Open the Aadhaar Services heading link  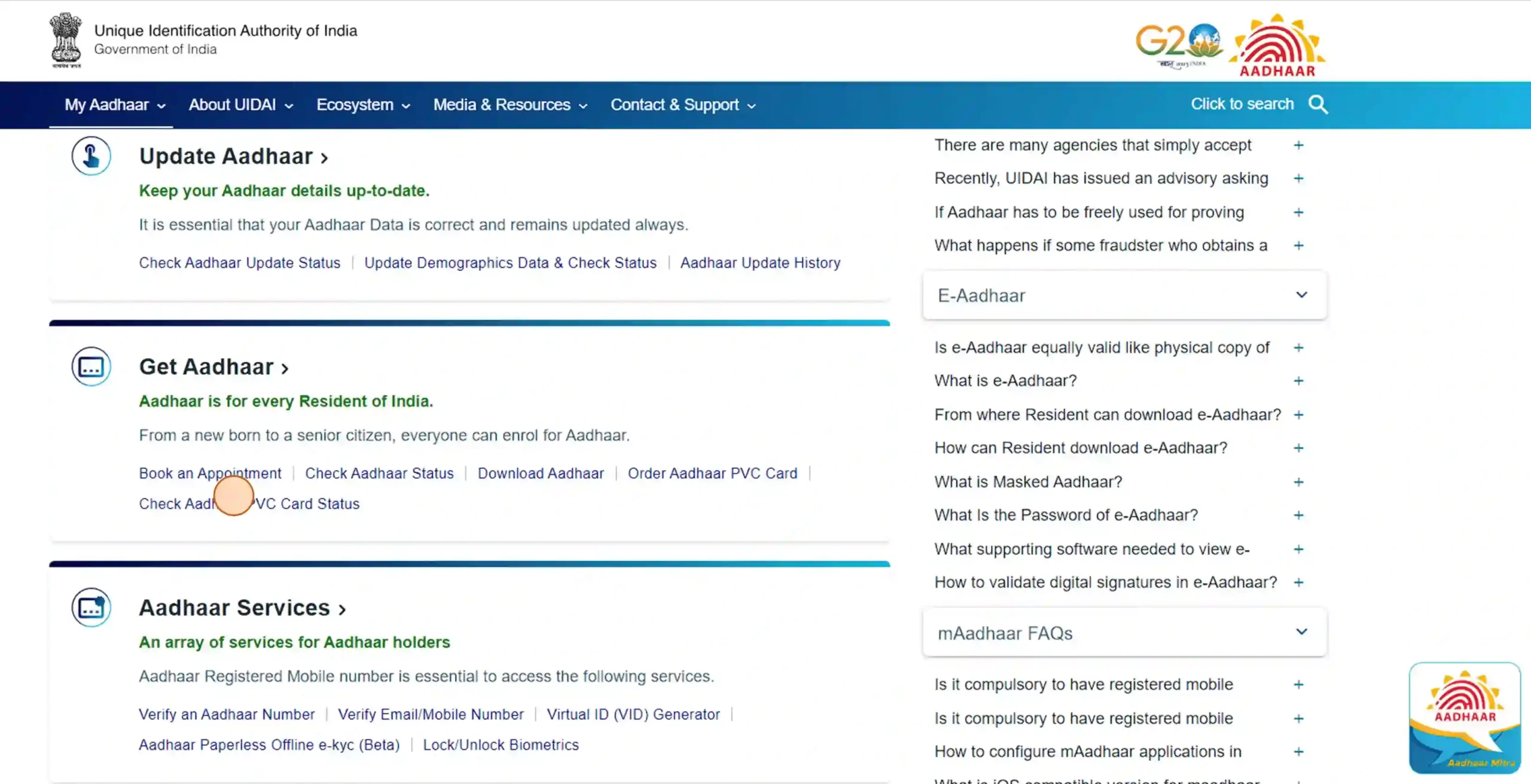tap(243, 608)
